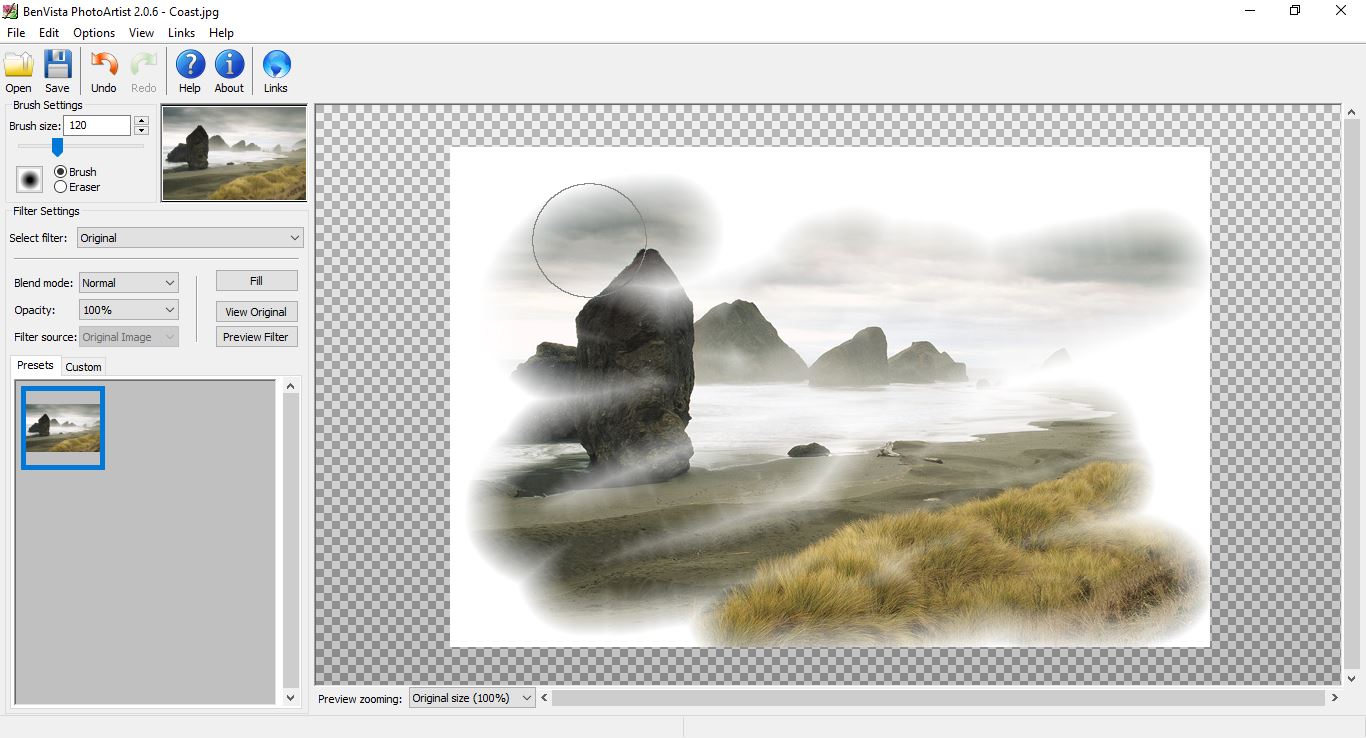Select the coast preset thumbnail
The image size is (1366, 738).
63,427
